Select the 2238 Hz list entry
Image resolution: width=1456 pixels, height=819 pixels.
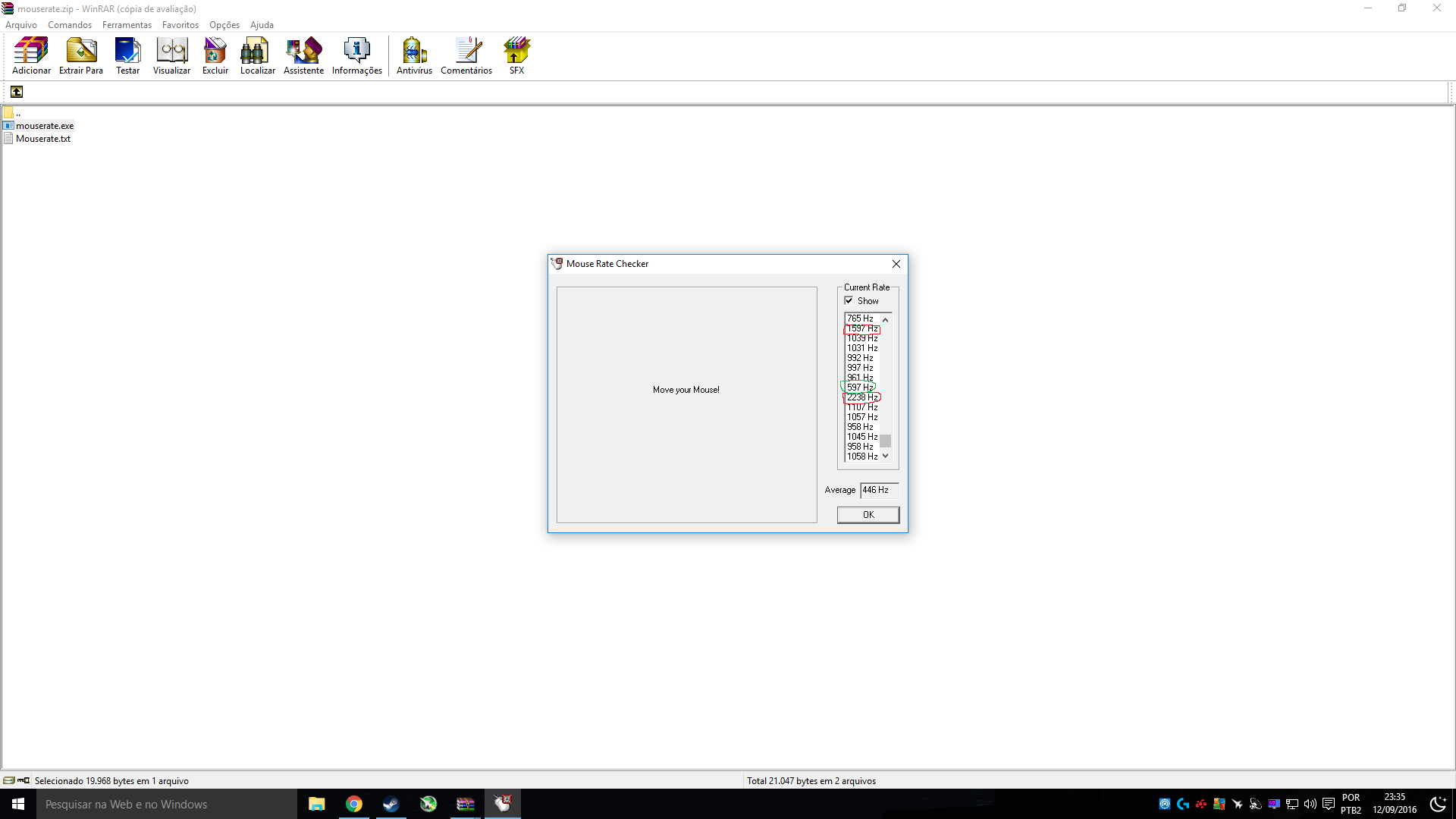(x=862, y=397)
